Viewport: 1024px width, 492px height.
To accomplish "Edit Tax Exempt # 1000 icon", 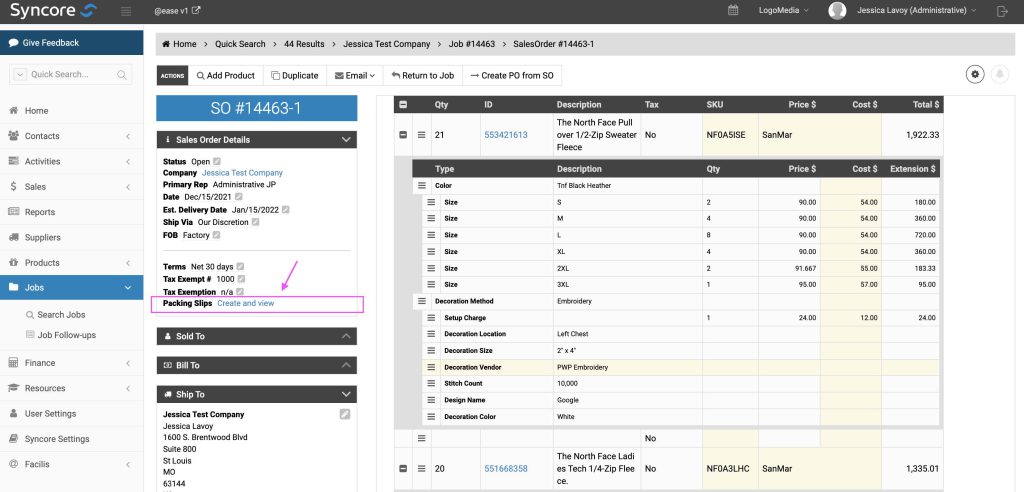I will coord(240,279).
